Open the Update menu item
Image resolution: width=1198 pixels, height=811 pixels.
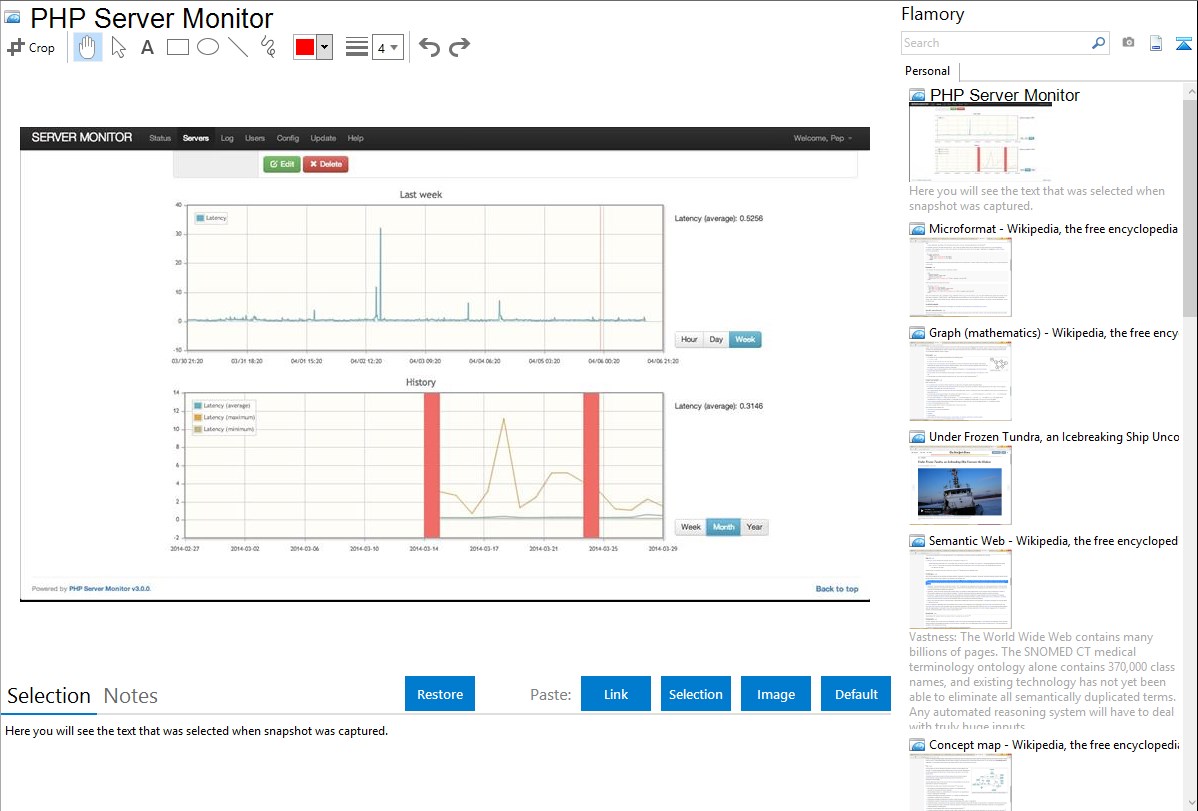[323, 138]
